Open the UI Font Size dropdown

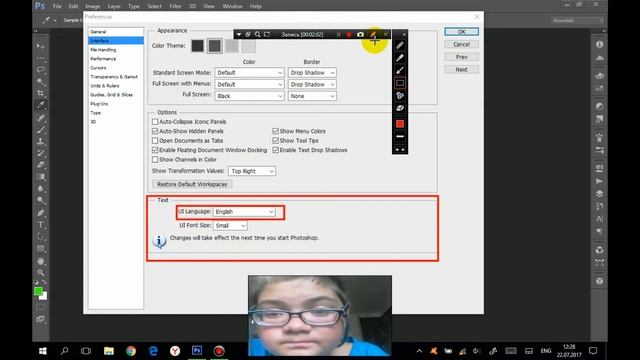coord(230,225)
